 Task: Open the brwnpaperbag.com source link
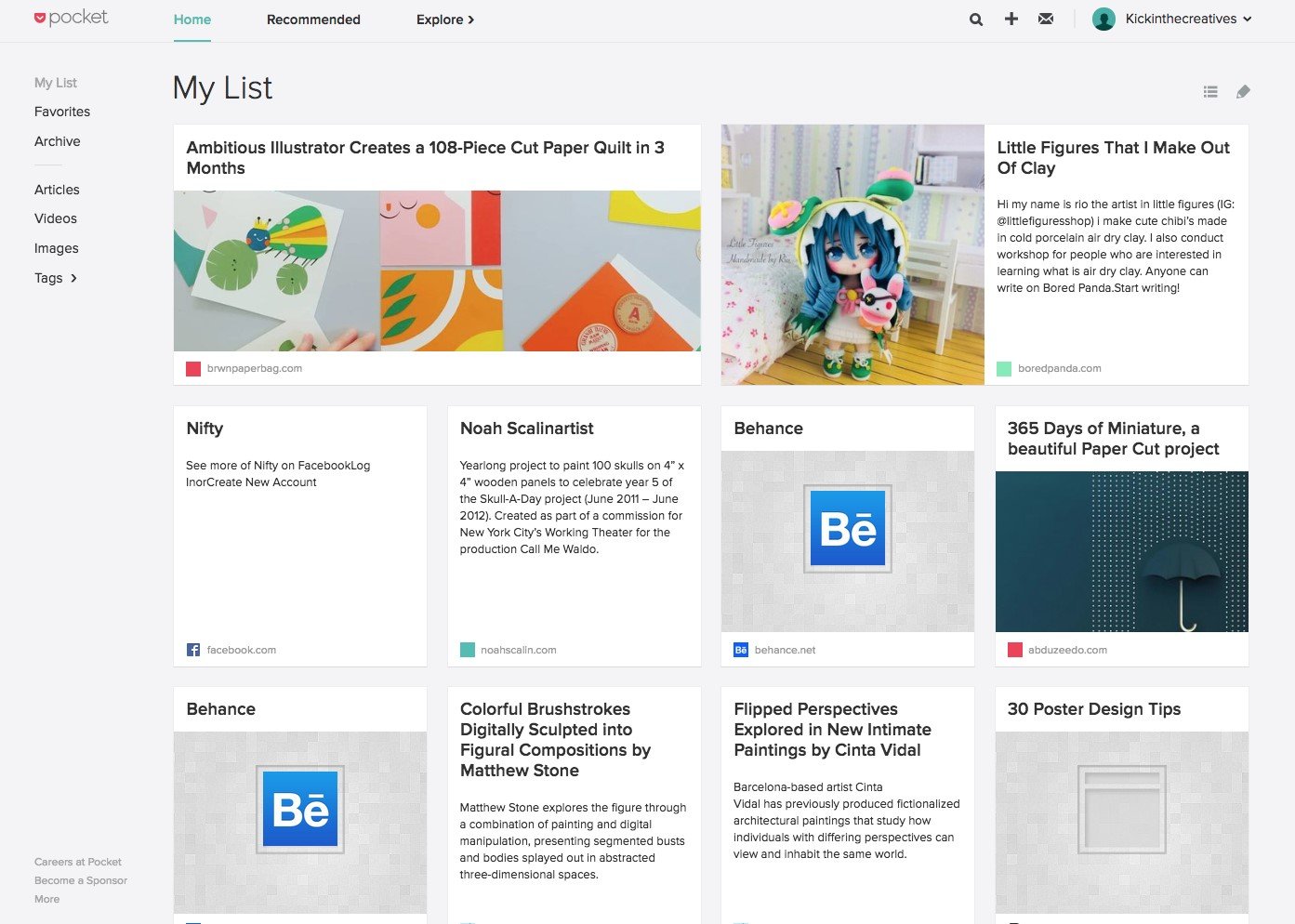pos(255,369)
